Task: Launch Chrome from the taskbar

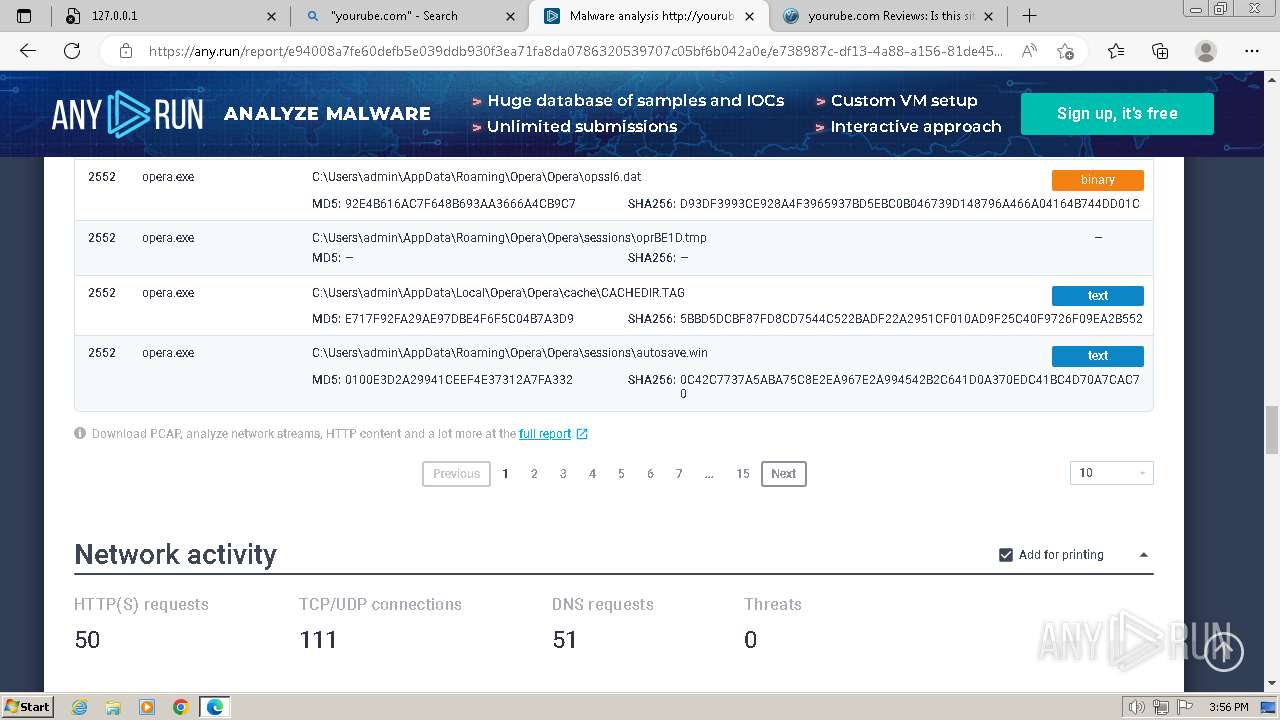Action: click(x=181, y=707)
